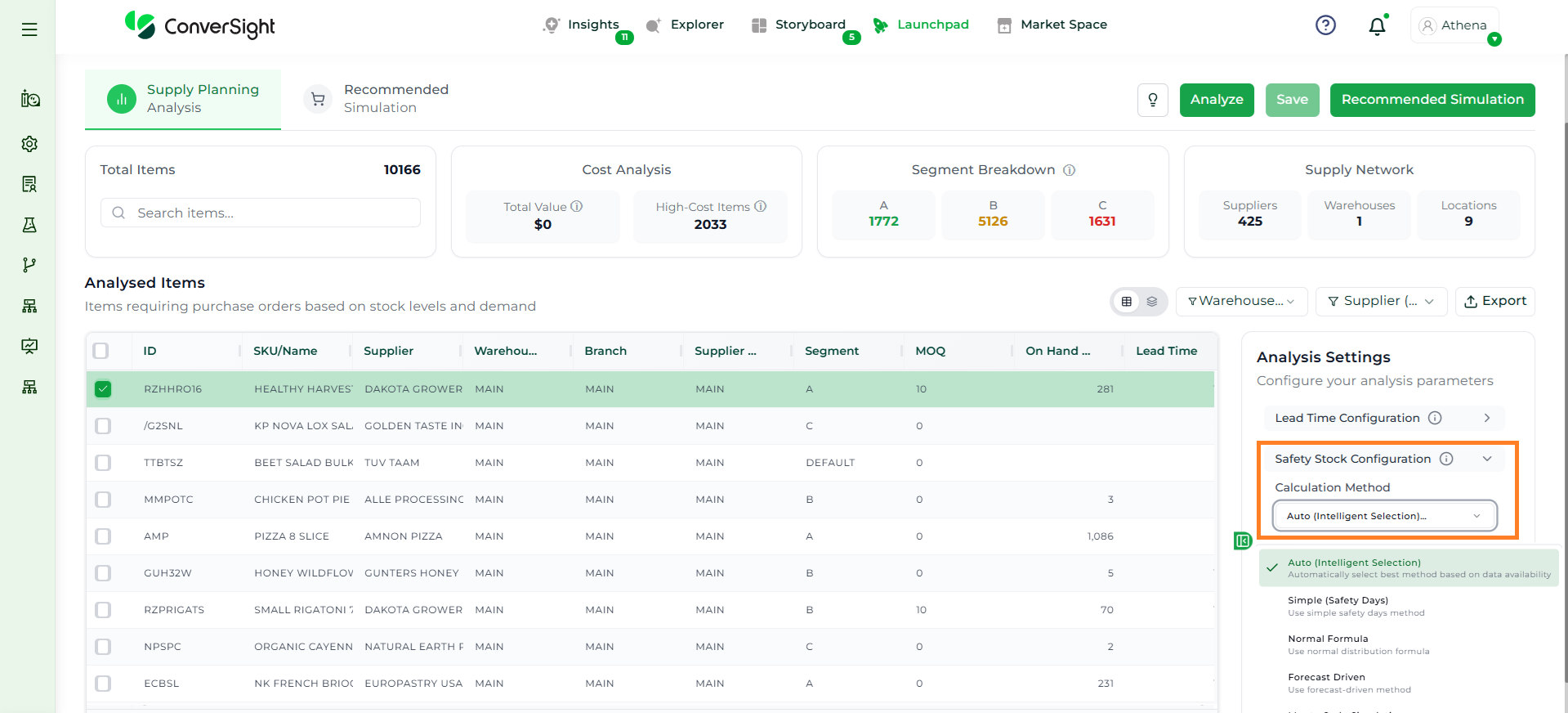Open settings gear in left sidebar
The image size is (1568, 713).
click(x=29, y=144)
